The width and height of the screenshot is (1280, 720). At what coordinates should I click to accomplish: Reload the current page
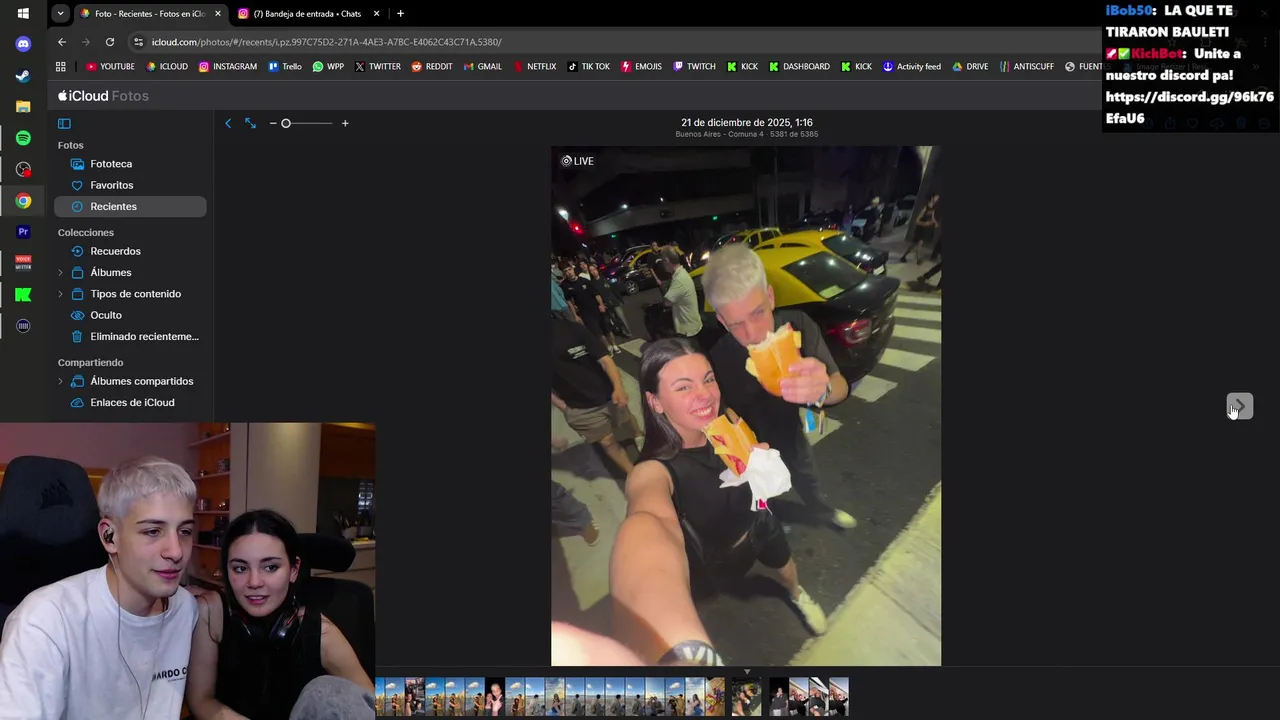click(110, 42)
